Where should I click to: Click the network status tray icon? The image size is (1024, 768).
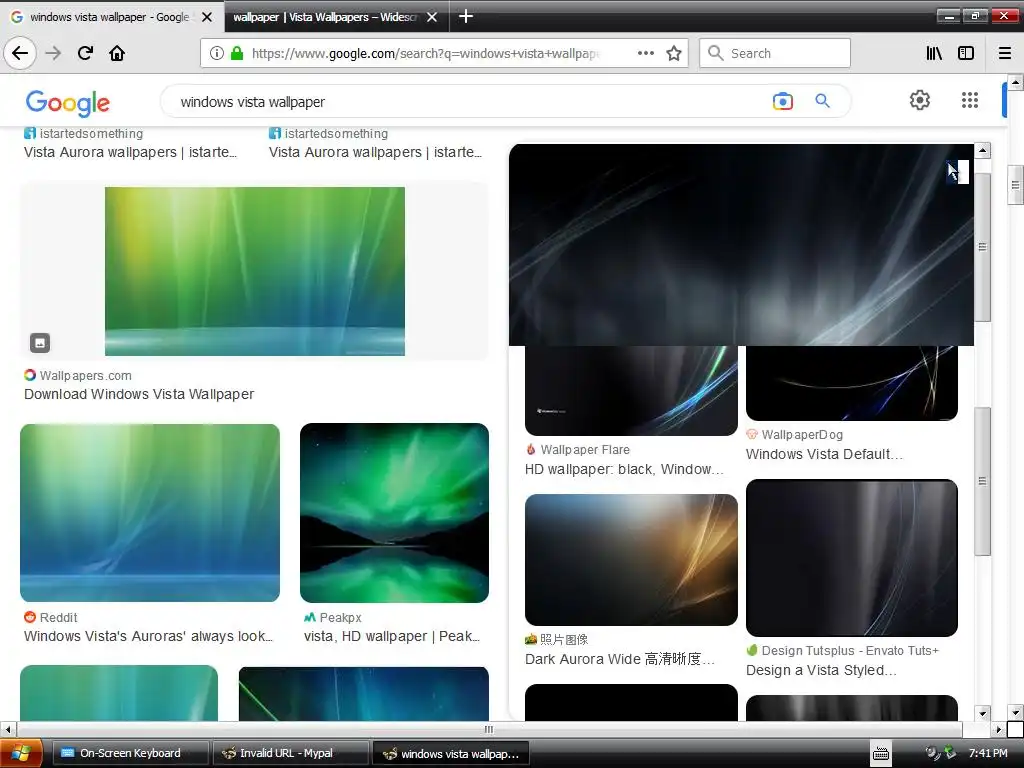click(x=950, y=752)
